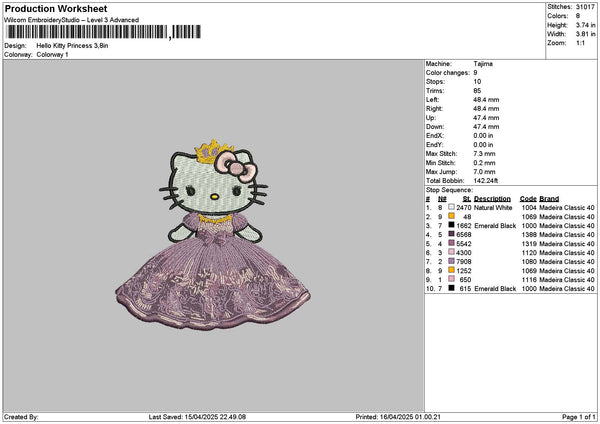Screen dimensions: 600x424
Task: Select the white swatch for 2470 stitches
Action: (452, 207)
